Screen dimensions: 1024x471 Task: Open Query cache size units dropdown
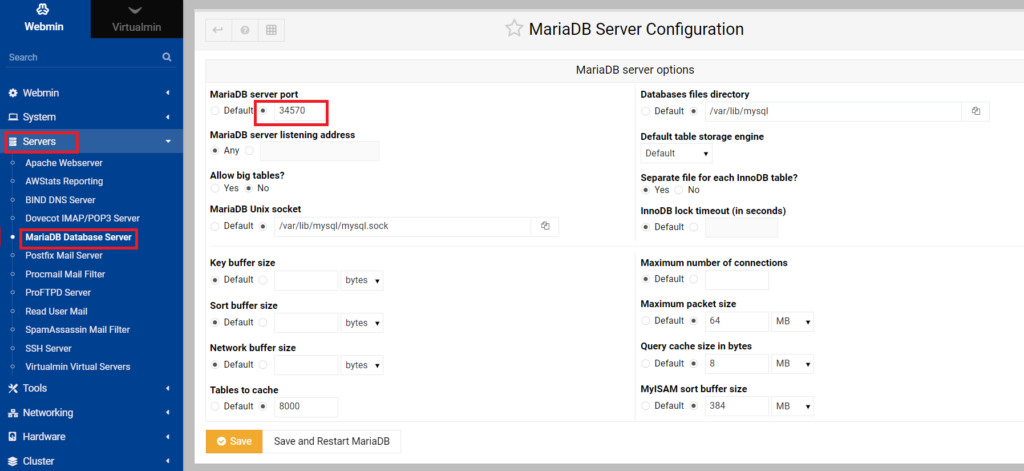[x=793, y=364]
